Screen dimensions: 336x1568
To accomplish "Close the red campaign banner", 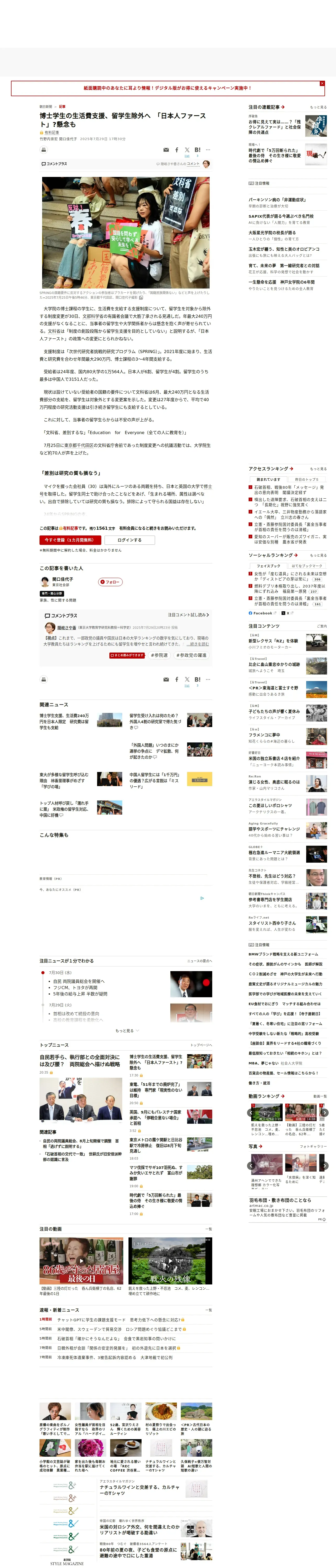I will tap(322, 83).
